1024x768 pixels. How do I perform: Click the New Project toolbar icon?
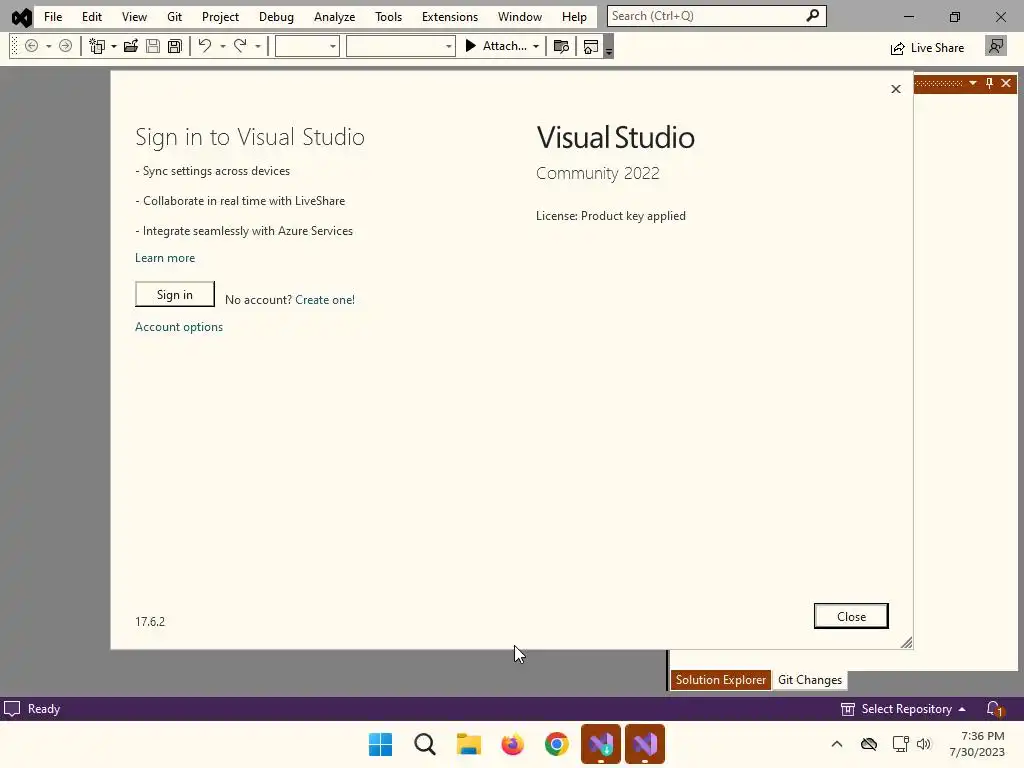97,46
